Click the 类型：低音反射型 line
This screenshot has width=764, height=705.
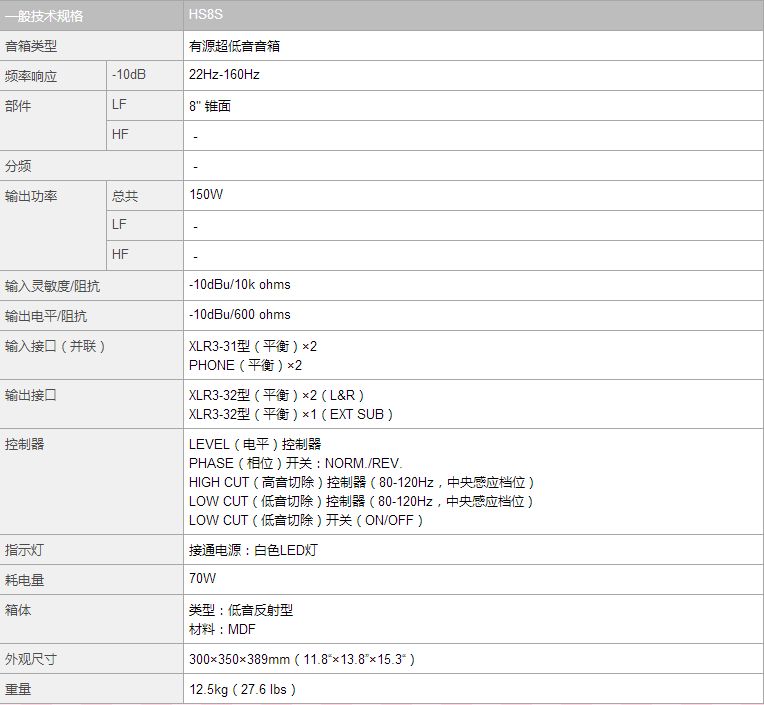[x=241, y=610]
